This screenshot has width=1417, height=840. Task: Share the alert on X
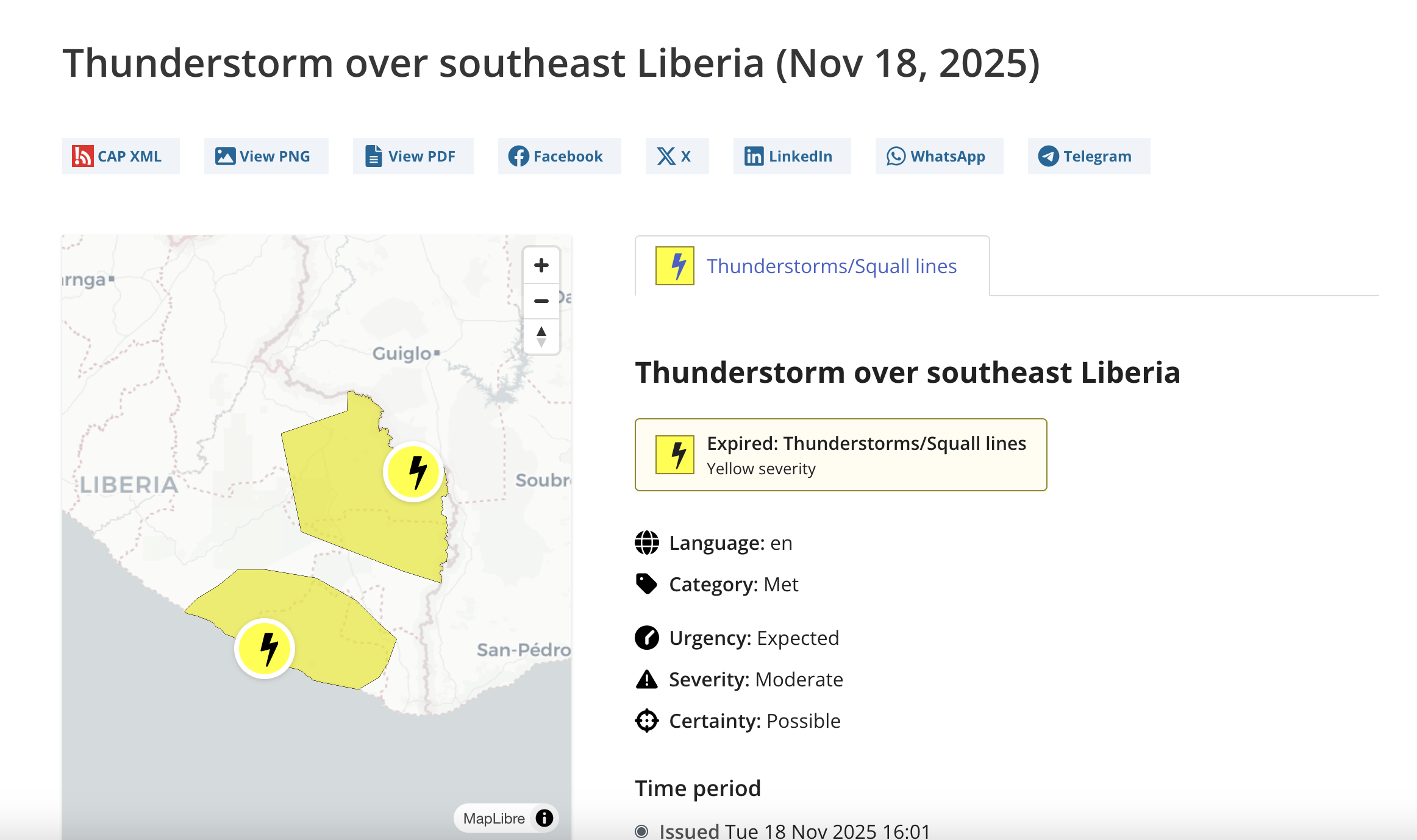click(x=676, y=157)
